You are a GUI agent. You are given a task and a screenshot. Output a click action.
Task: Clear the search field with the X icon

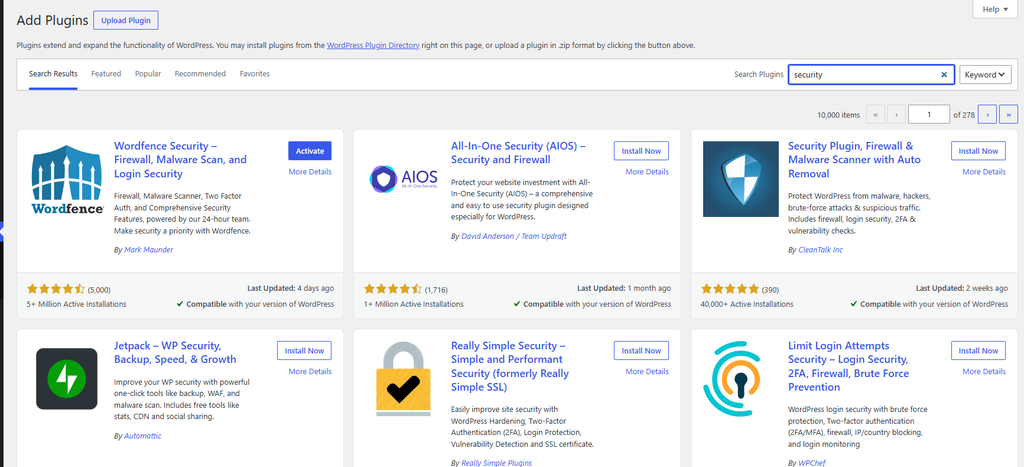coord(944,74)
